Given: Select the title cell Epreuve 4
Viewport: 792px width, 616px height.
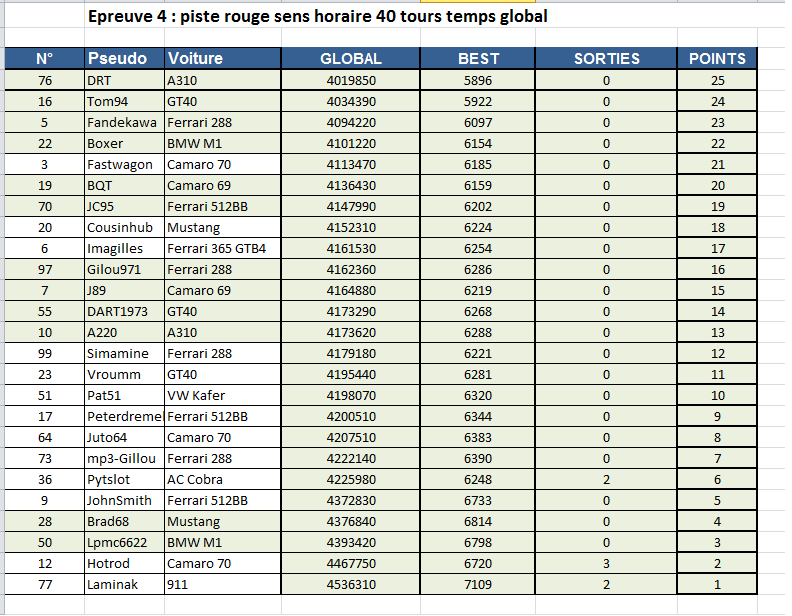Looking at the screenshot, I should pos(318,16).
